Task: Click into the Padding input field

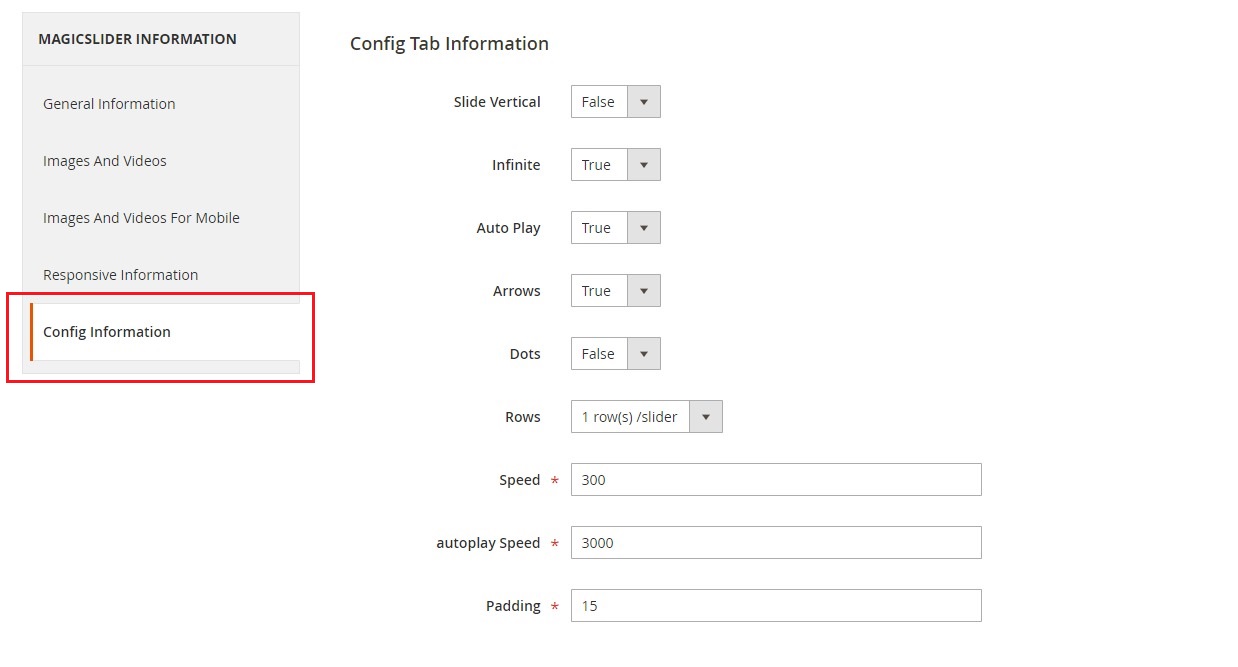Action: click(x=775, y=606)
